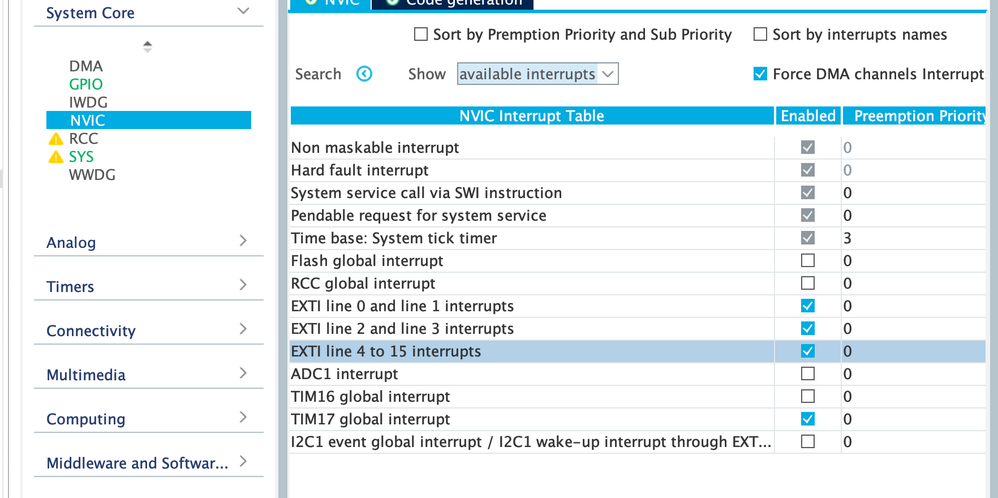Switch to the Code generation tab
This screenshot has height=498, width=998.
point(453,3)
